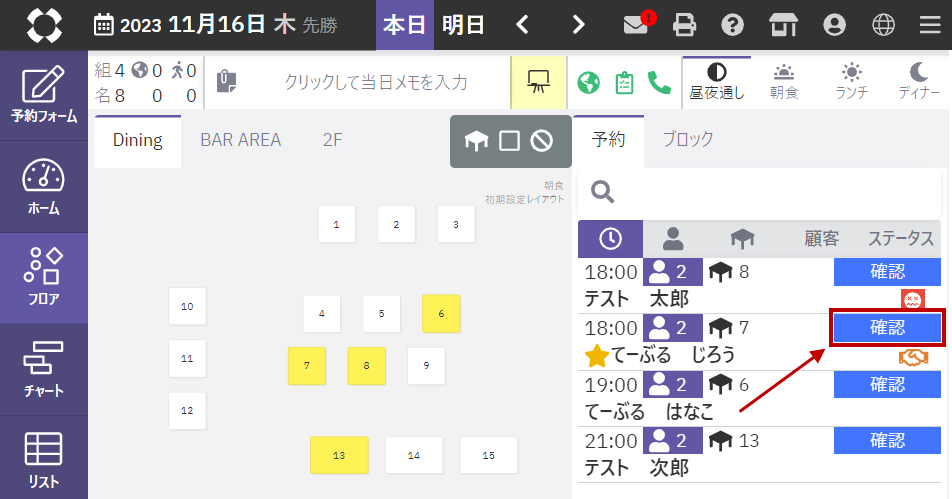Open the help question mark icon
This screenshot has width=952, height=499.
pos(733,25)
